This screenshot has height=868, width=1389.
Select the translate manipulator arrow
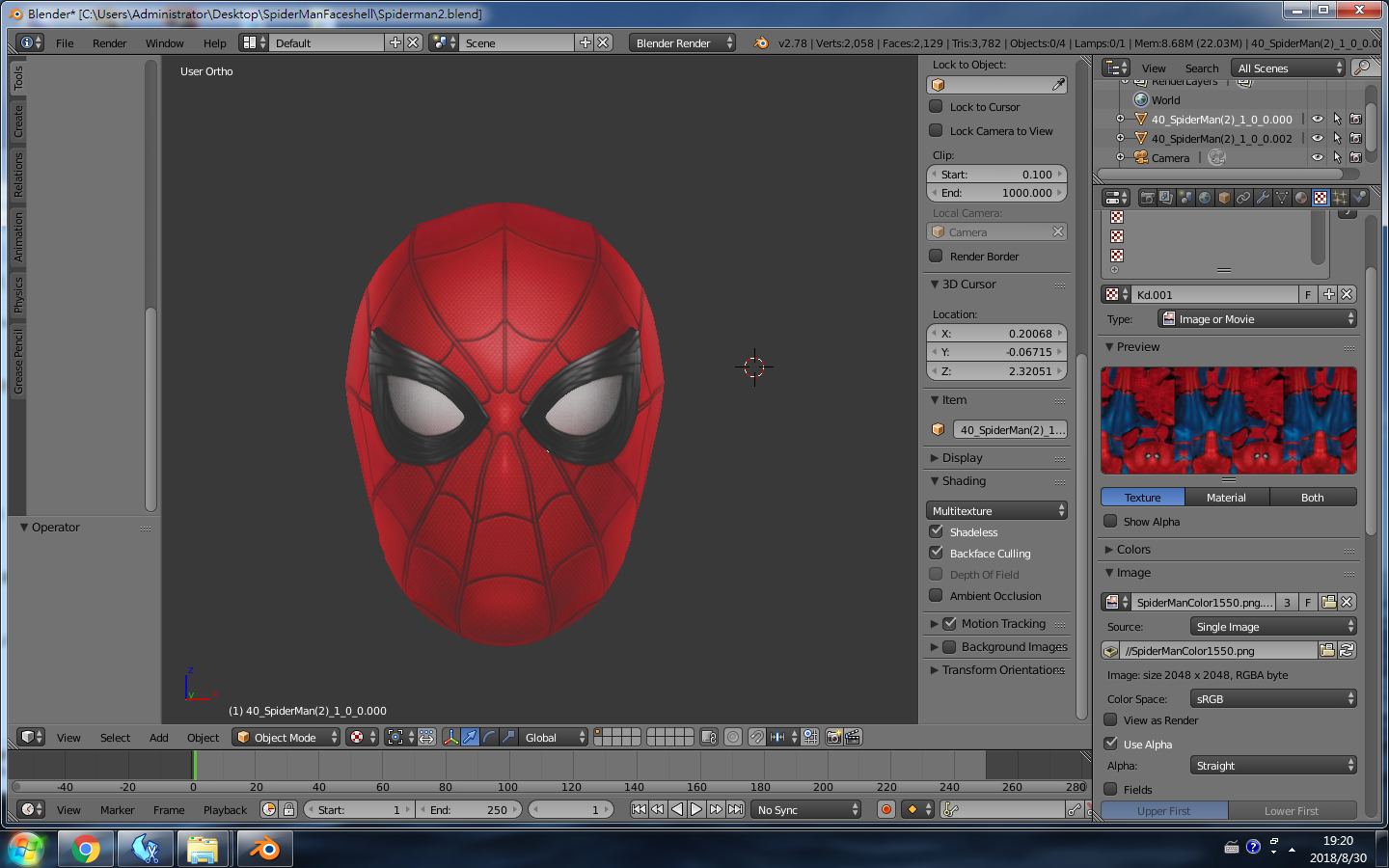pos(470,737)
